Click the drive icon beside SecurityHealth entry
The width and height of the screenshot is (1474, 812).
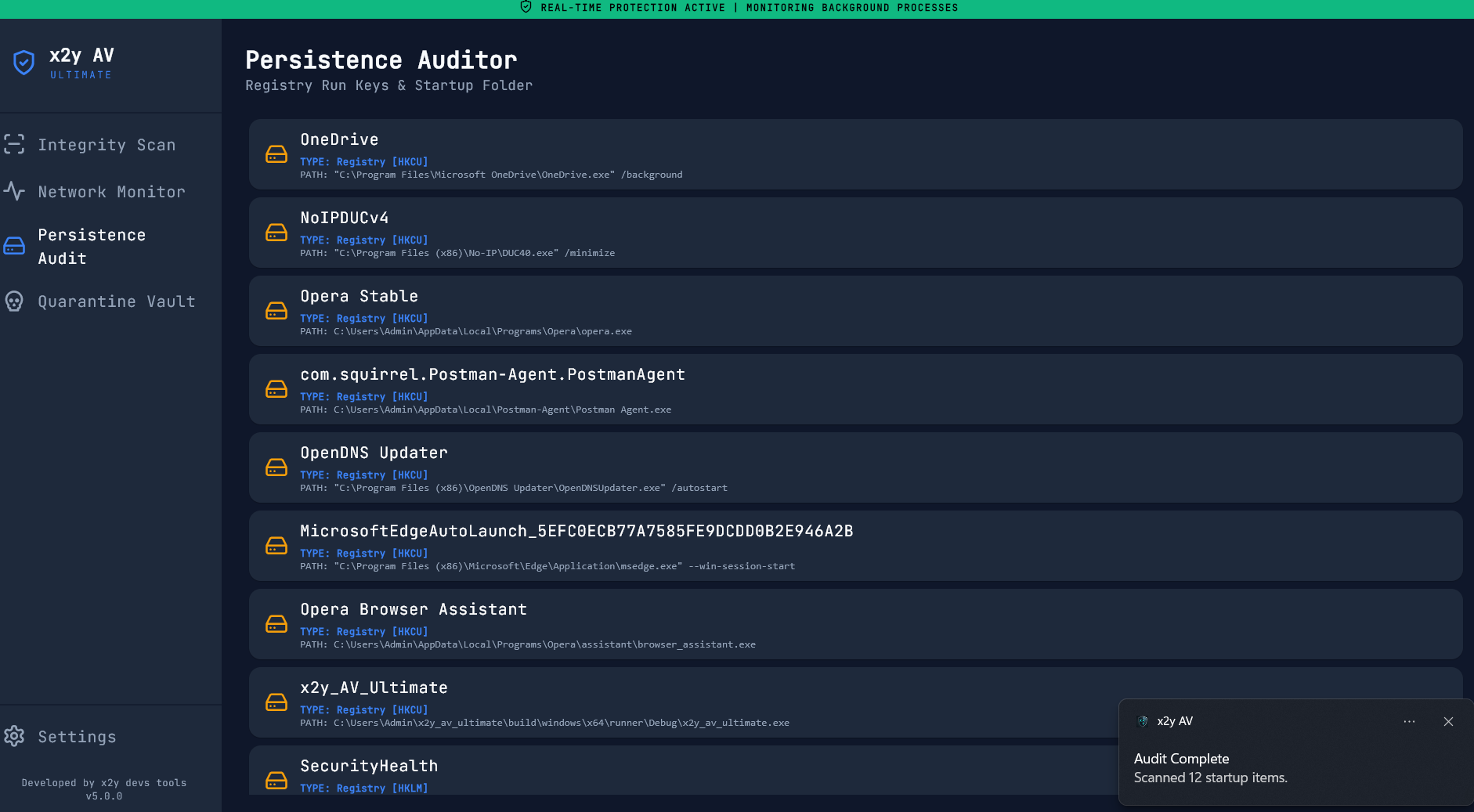[x=277, y=780]
